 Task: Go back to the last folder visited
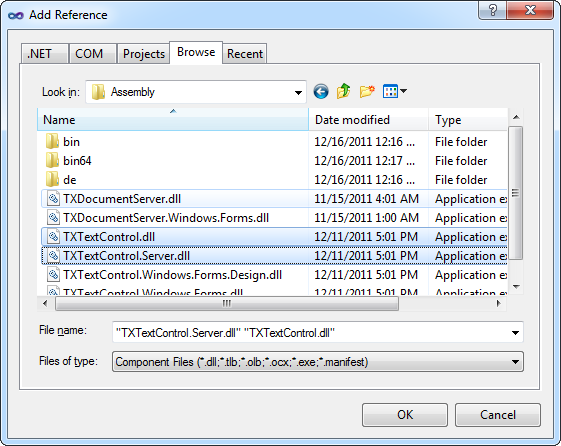pyautogui.click(x=321, y=92)
